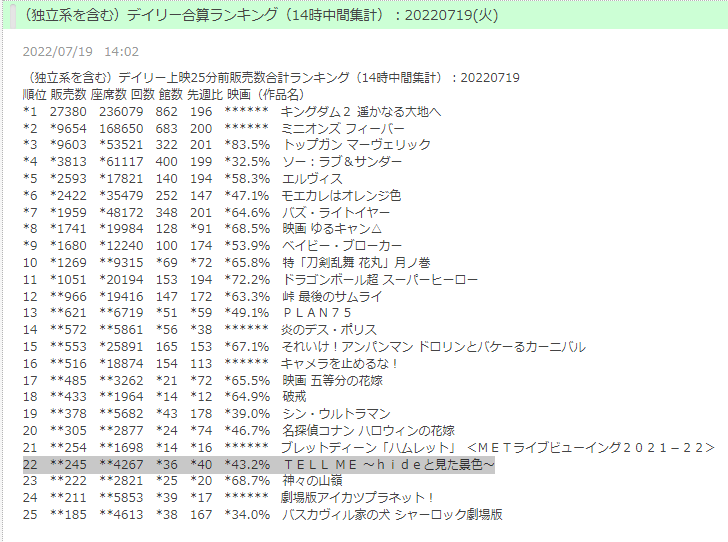
Task: Click week ratio *72.2%
Action: click(x=247, y=280)
